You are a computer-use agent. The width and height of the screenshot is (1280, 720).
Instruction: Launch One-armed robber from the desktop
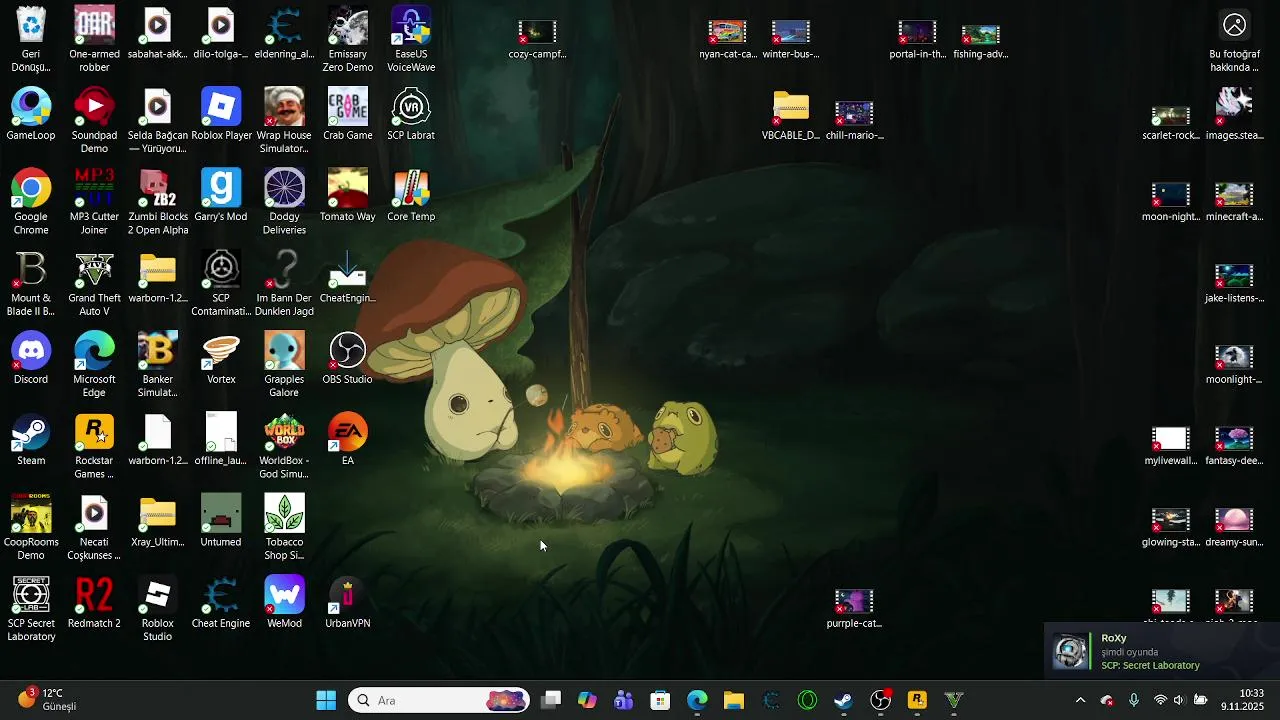point(94,38)
